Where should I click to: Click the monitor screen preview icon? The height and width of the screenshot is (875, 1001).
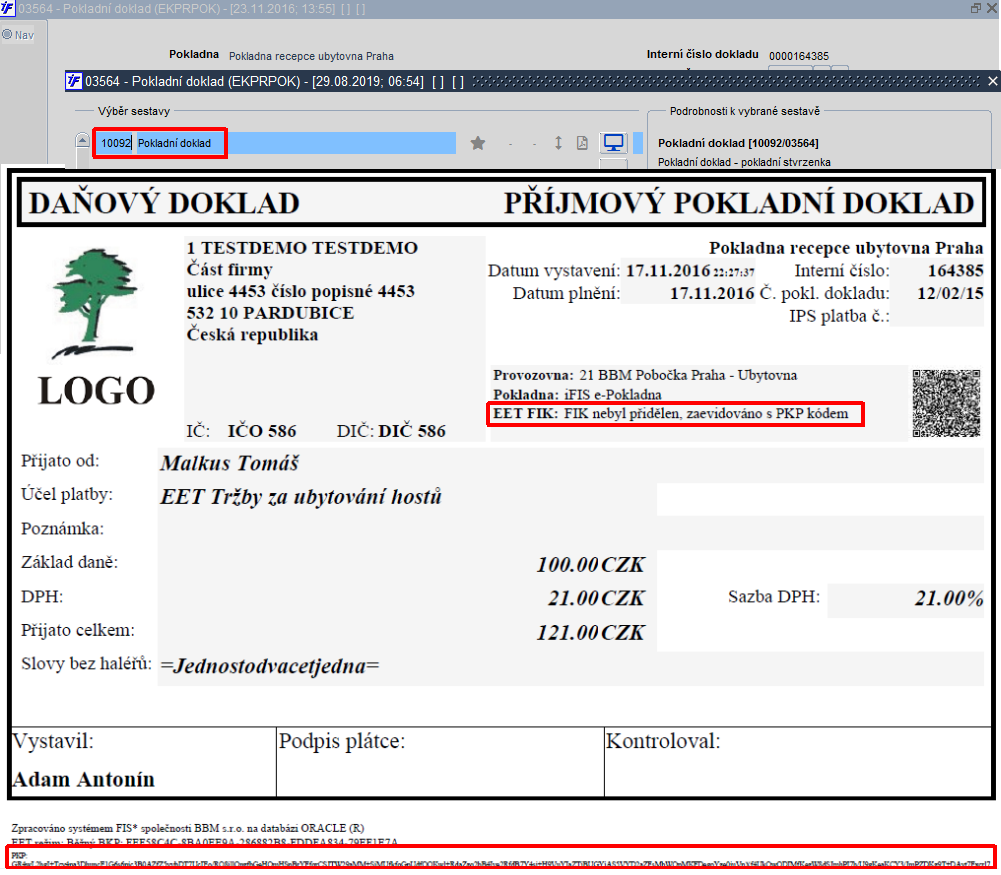coord(613,143)
